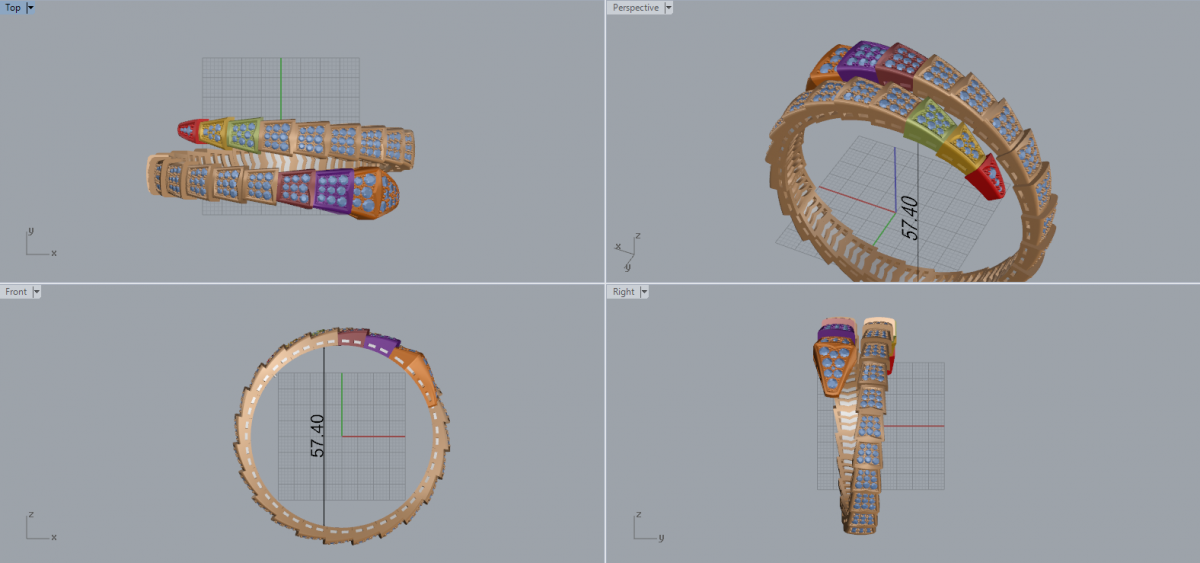This screenshot has width=1200, height=563.
Task: Open the Front viewport menu arrow
Action: tap(36, 292)
